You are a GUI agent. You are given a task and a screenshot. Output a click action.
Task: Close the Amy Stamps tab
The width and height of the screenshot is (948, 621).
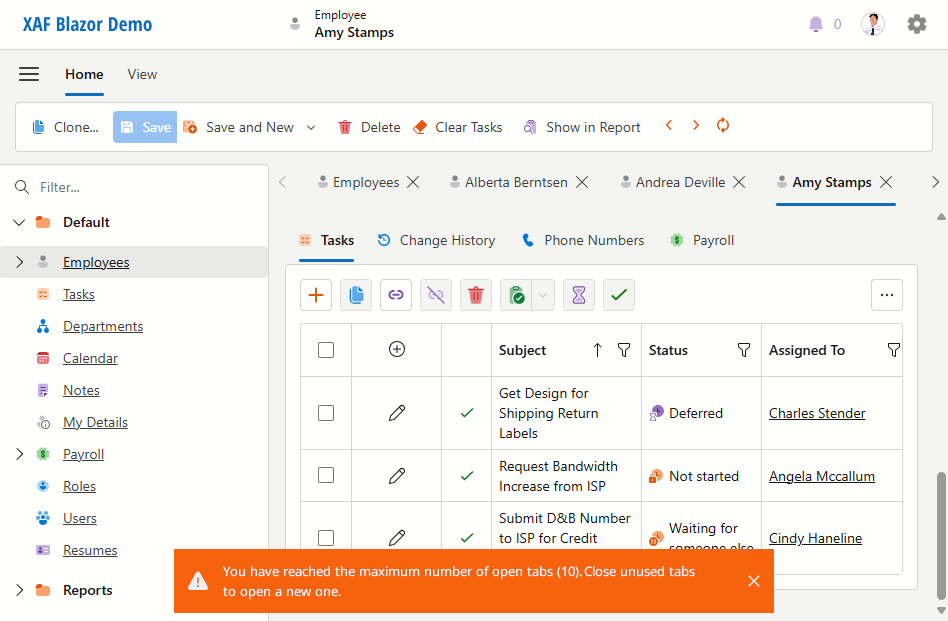tap(886, 182)
